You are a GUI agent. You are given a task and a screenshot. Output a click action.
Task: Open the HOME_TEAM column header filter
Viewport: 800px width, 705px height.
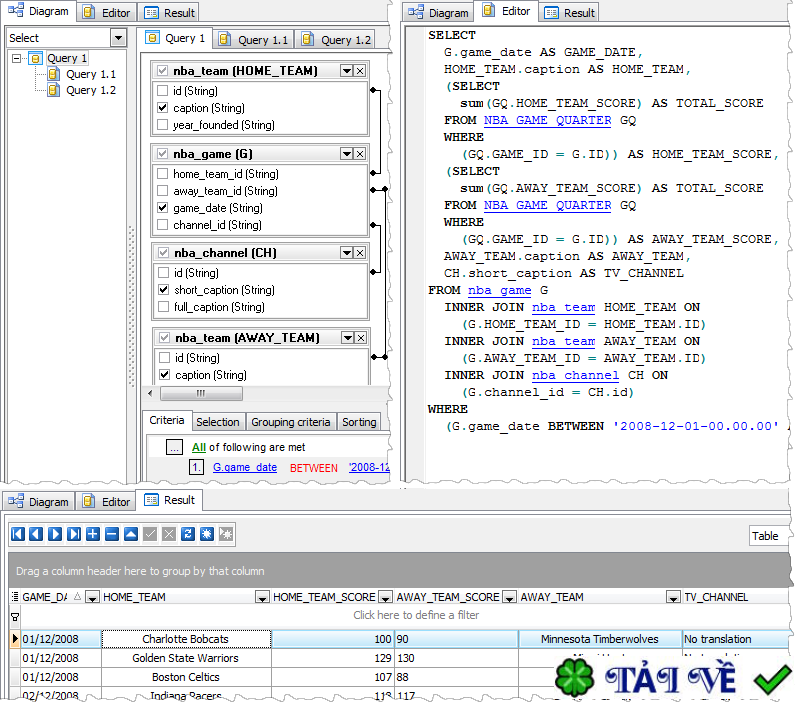pyautogui.click(x=262, y=597)
